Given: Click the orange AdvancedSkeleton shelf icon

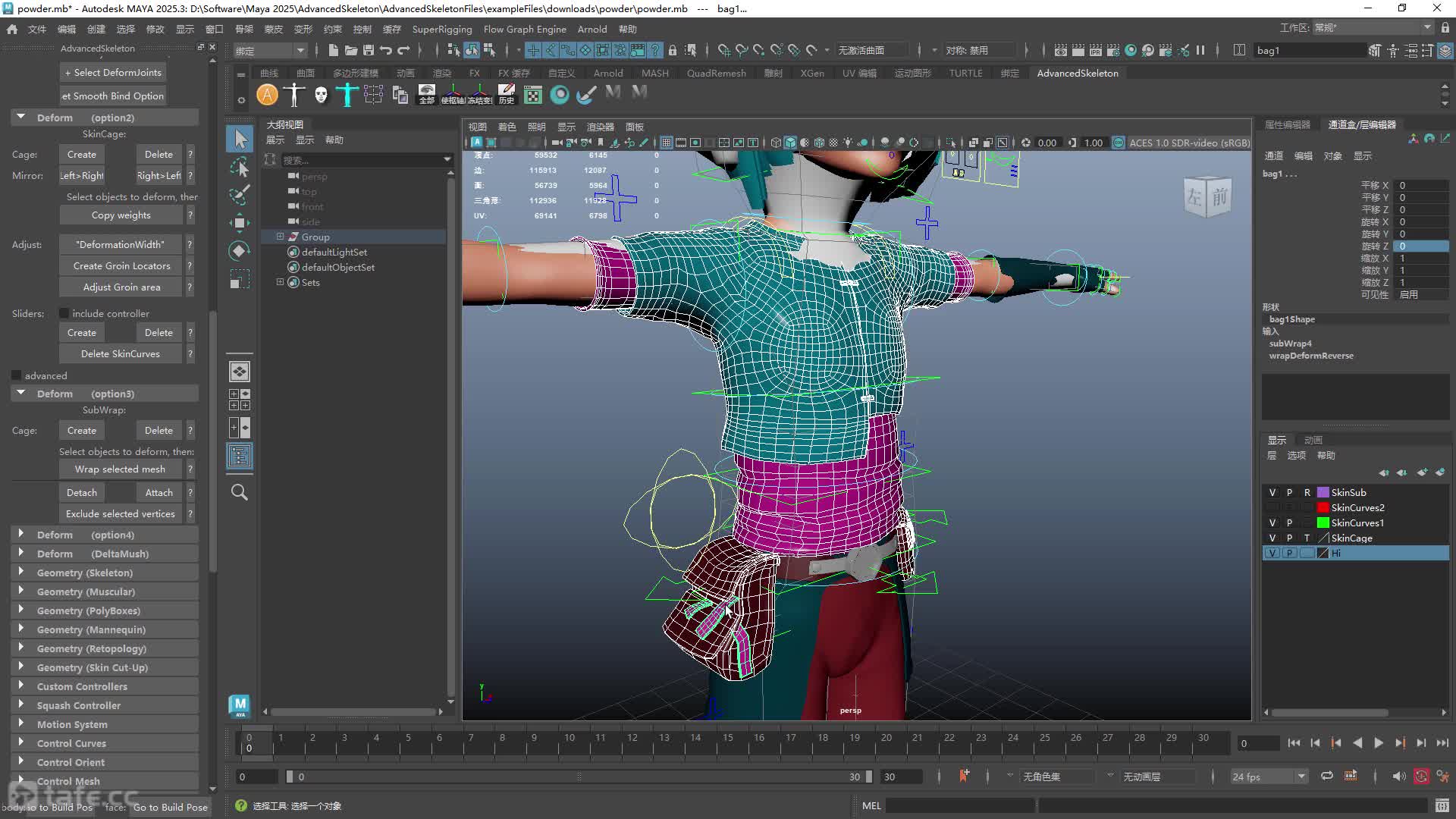Looking at the screenshot, I should (x=267, y=94).
